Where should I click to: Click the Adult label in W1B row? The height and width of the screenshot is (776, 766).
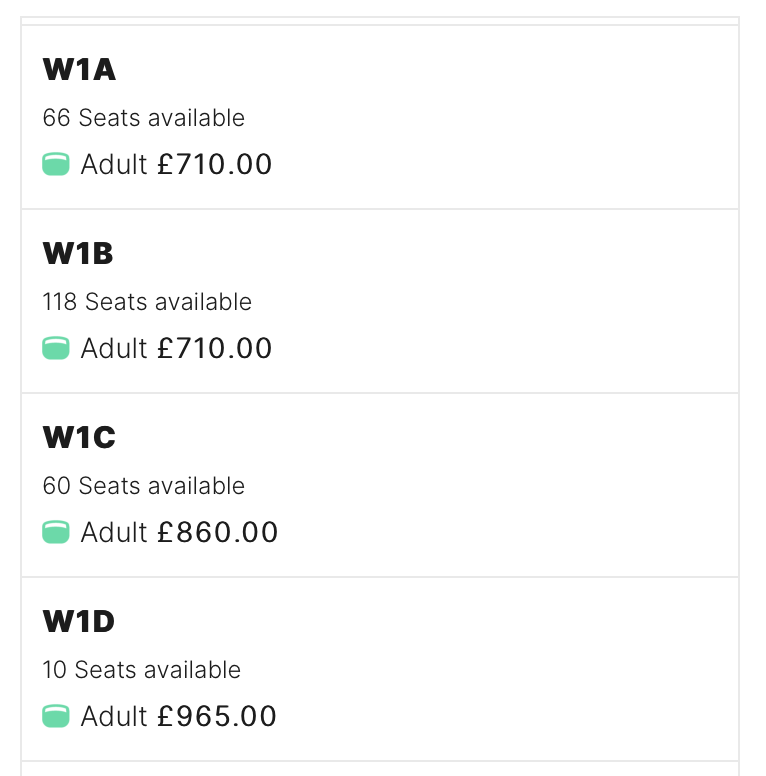pyautogui.click(x=114, y=348)
